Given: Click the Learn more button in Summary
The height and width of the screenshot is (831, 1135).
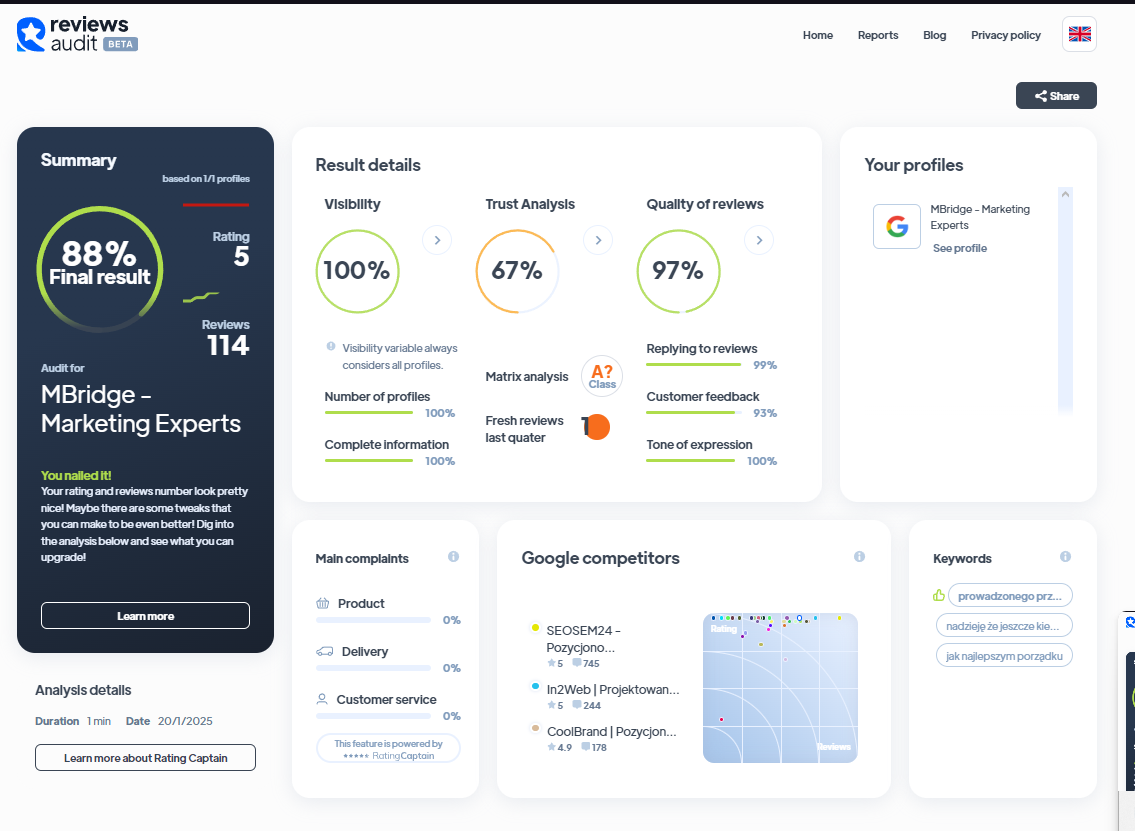Looking at the screenshot, I should [145, 616].
